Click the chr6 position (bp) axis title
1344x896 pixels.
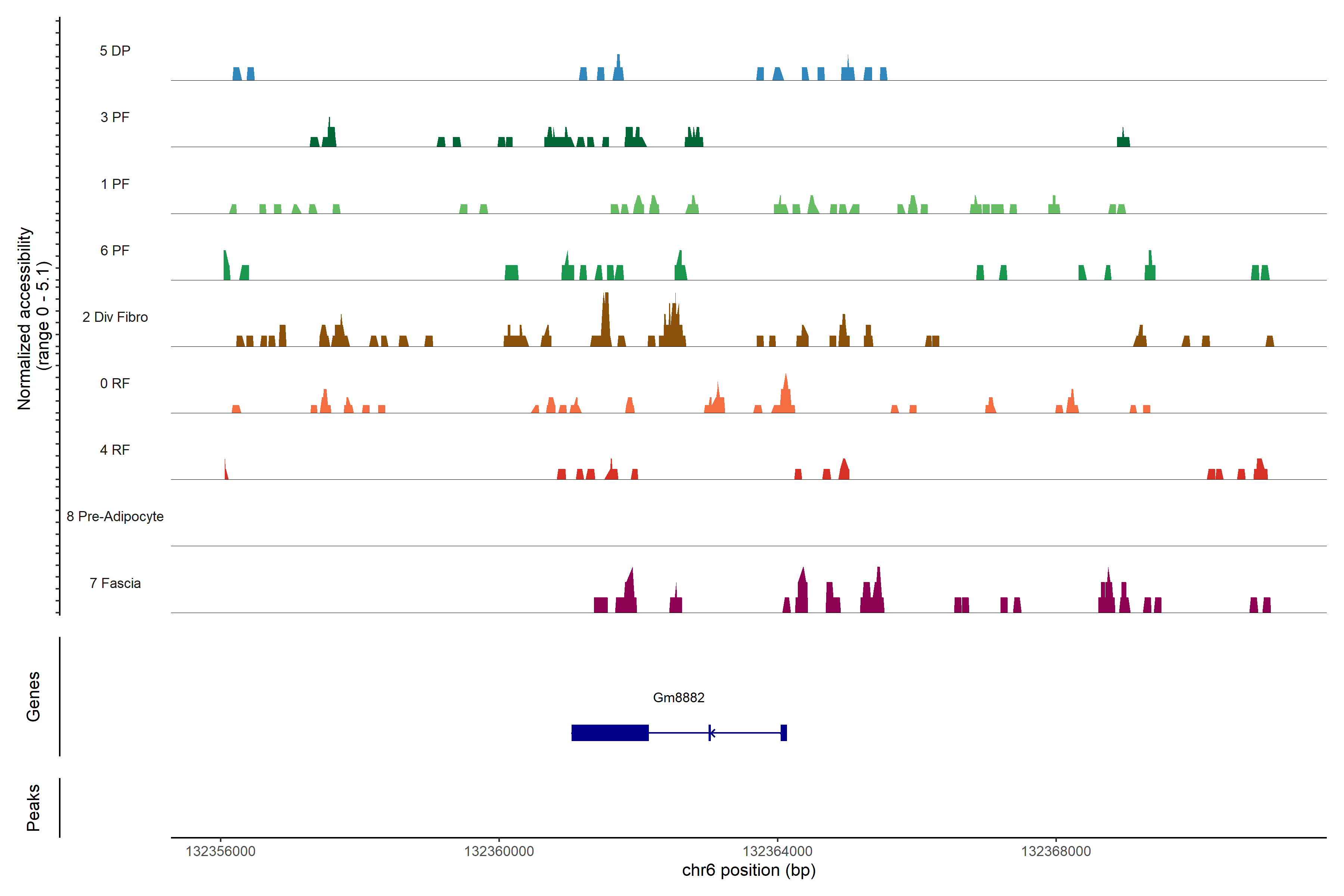tap(749, 870)
